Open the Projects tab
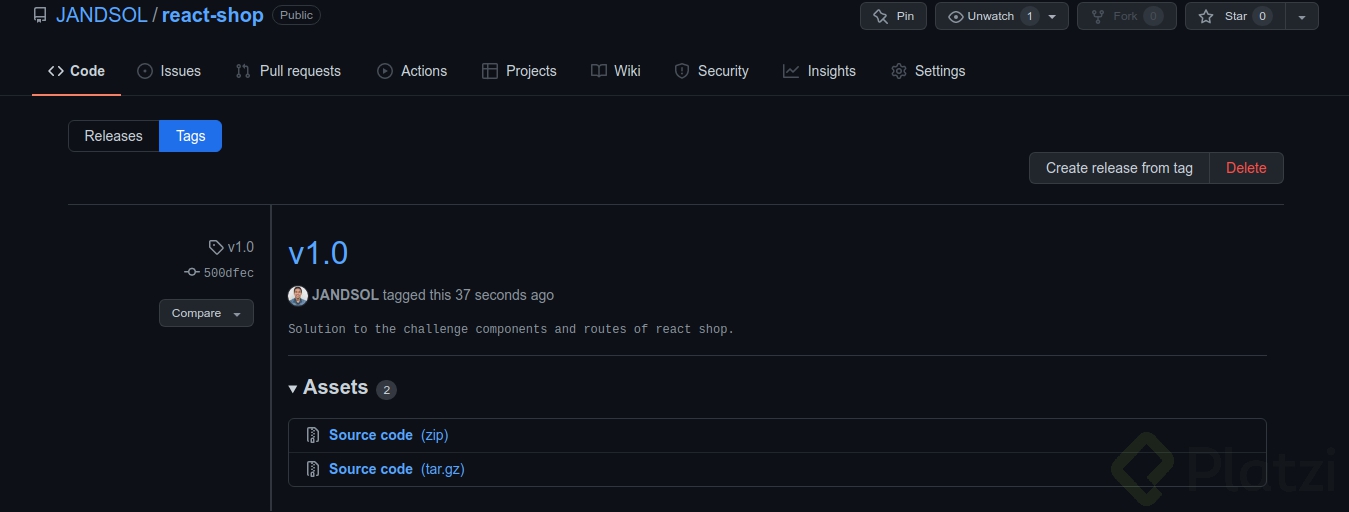 [x=519, y=71]
